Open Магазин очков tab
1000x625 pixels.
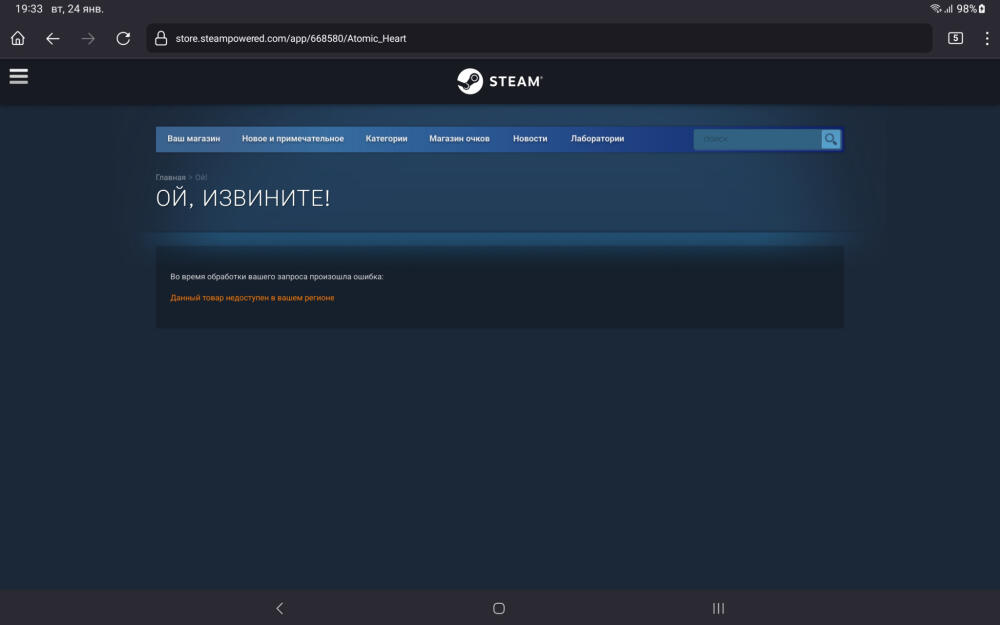point(459,138)
